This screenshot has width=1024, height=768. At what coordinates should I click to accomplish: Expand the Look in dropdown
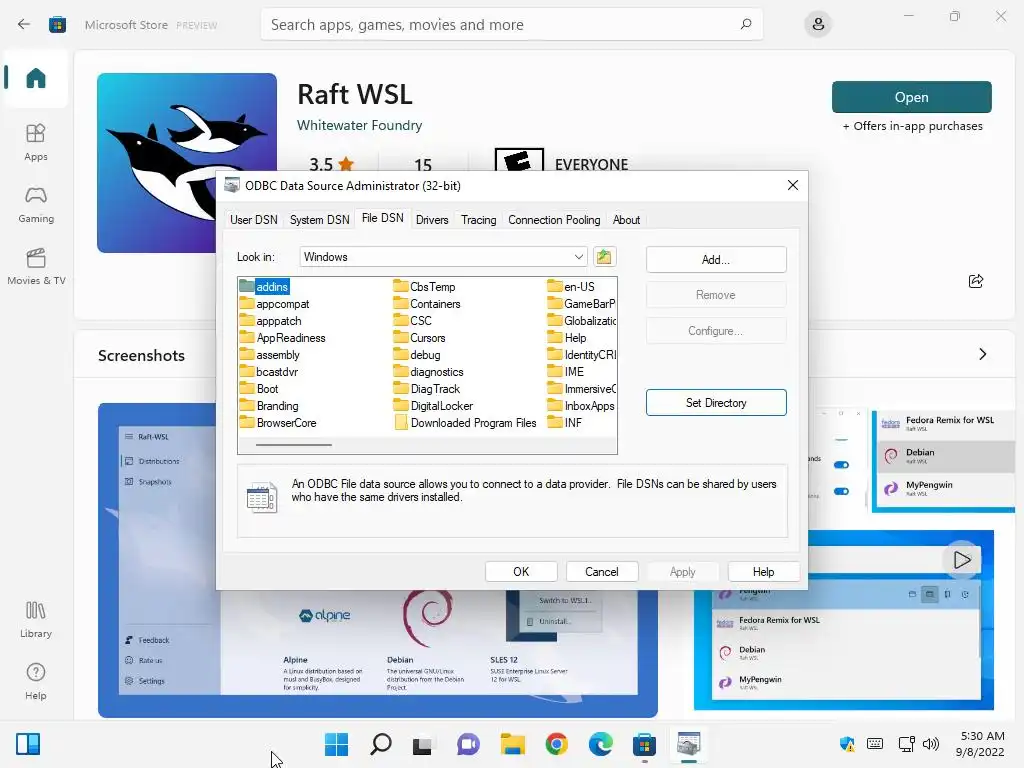(x=579, y=257)
